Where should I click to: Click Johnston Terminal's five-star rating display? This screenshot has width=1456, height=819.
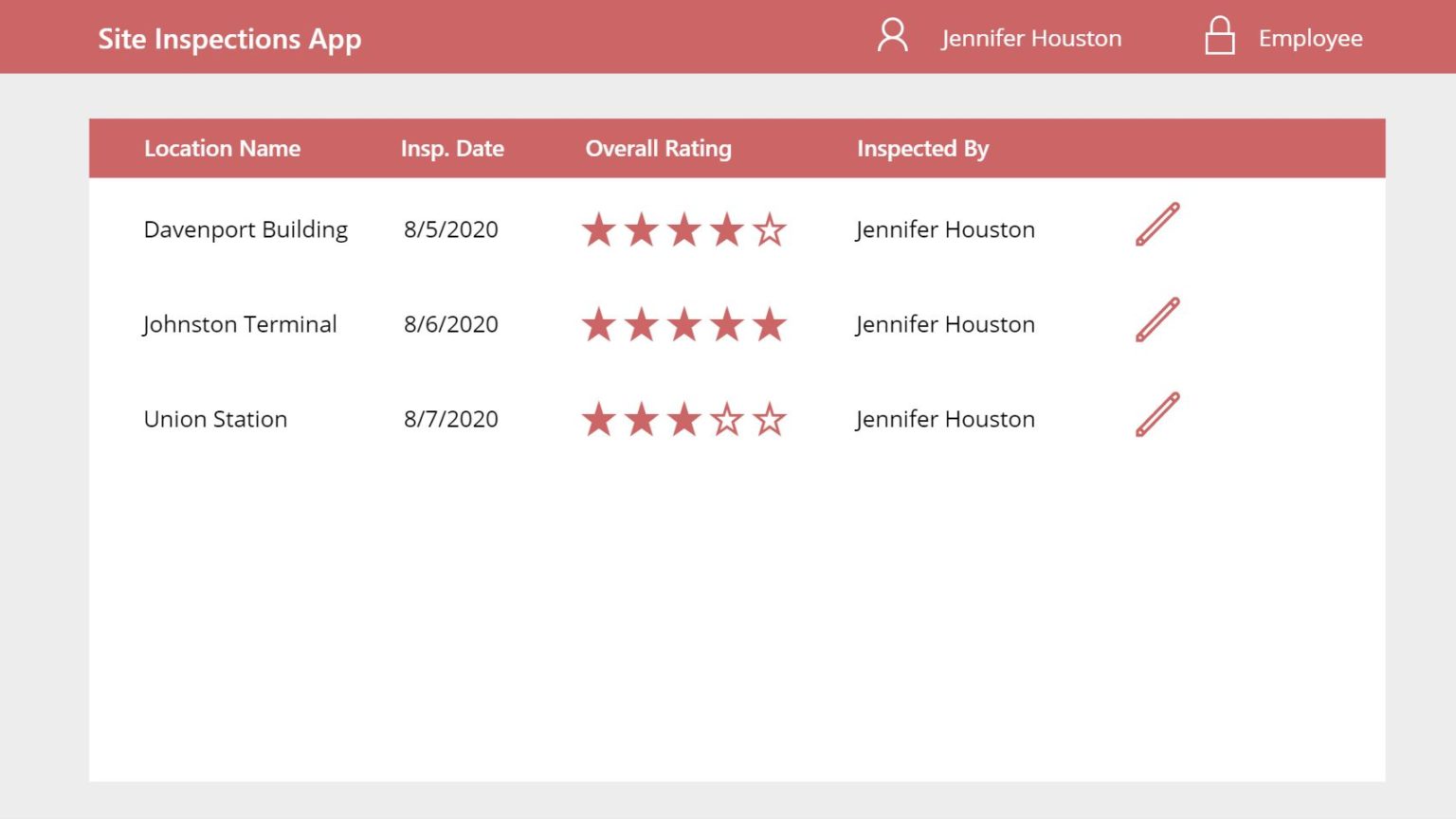(684, 323)
